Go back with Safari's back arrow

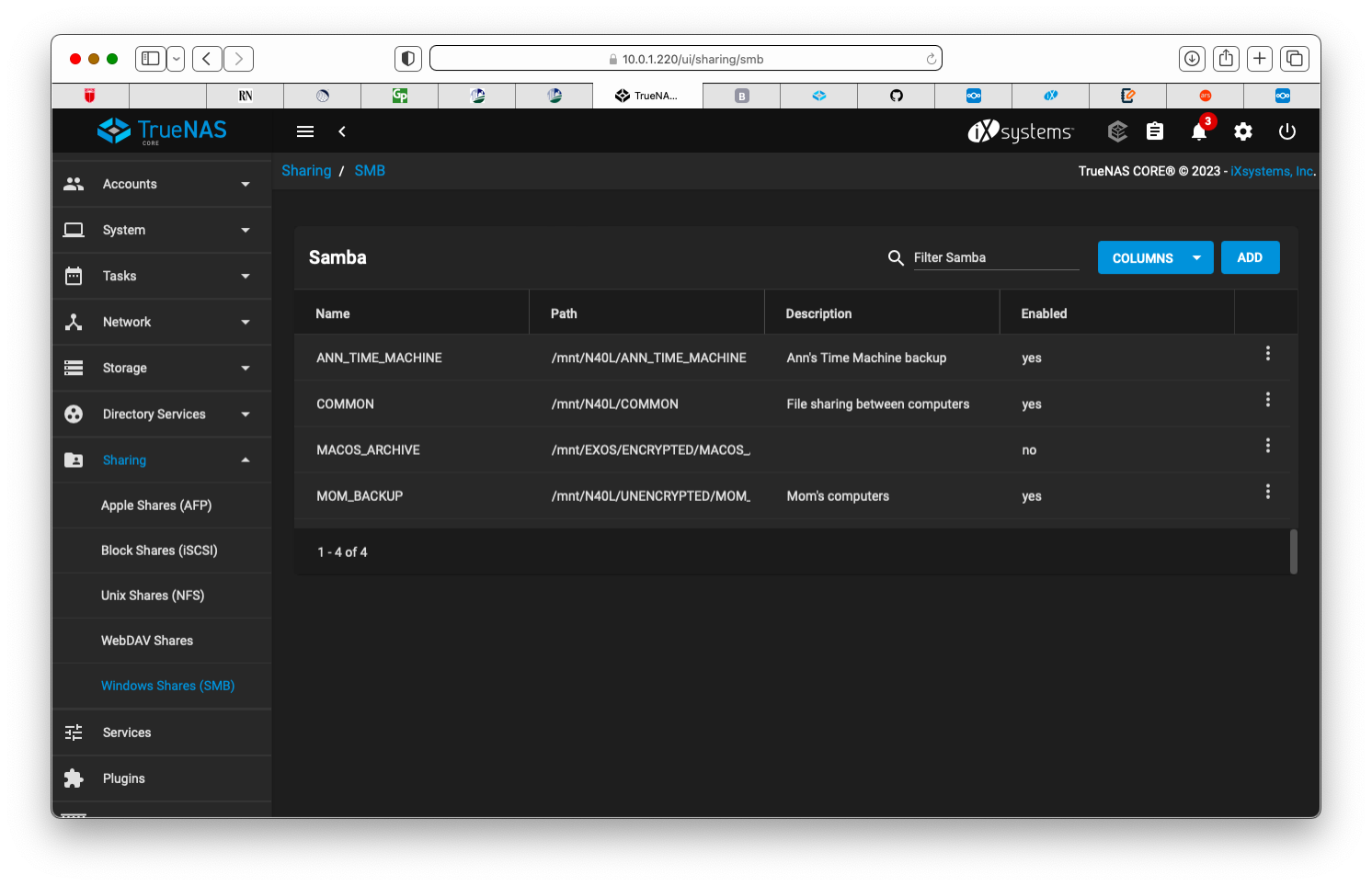[207, 59]
